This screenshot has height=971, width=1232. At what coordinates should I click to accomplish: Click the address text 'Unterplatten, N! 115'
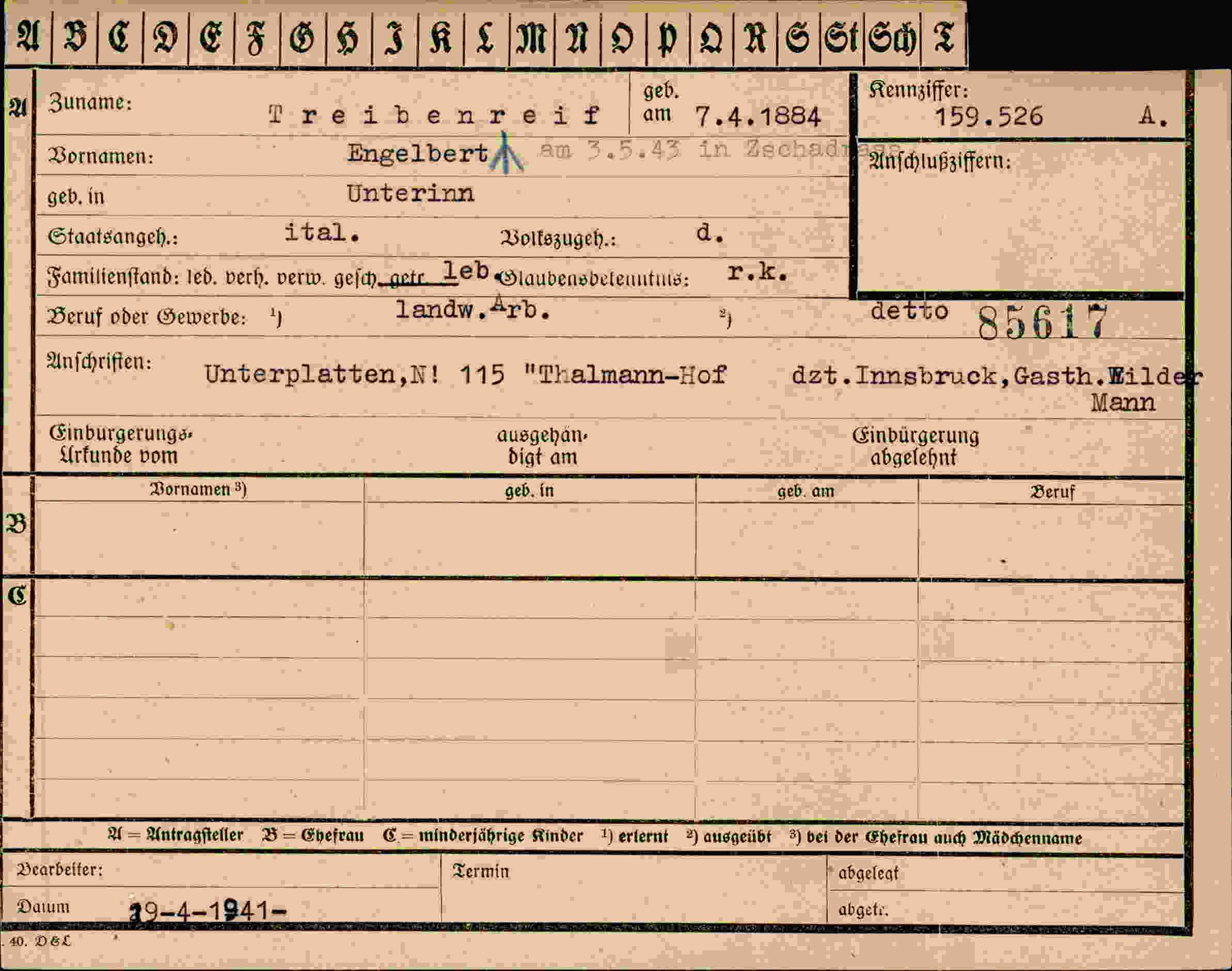(355, 374)
